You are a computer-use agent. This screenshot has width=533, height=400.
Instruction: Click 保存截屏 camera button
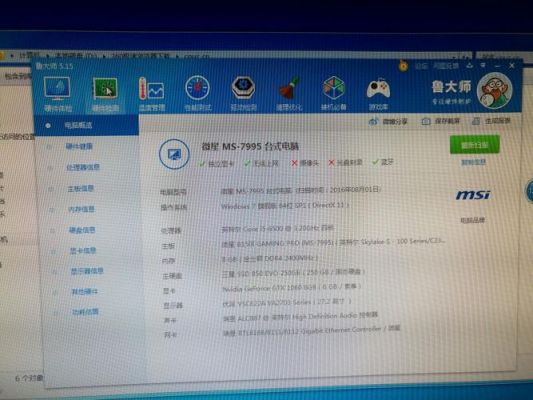click(x=441, y=121)
